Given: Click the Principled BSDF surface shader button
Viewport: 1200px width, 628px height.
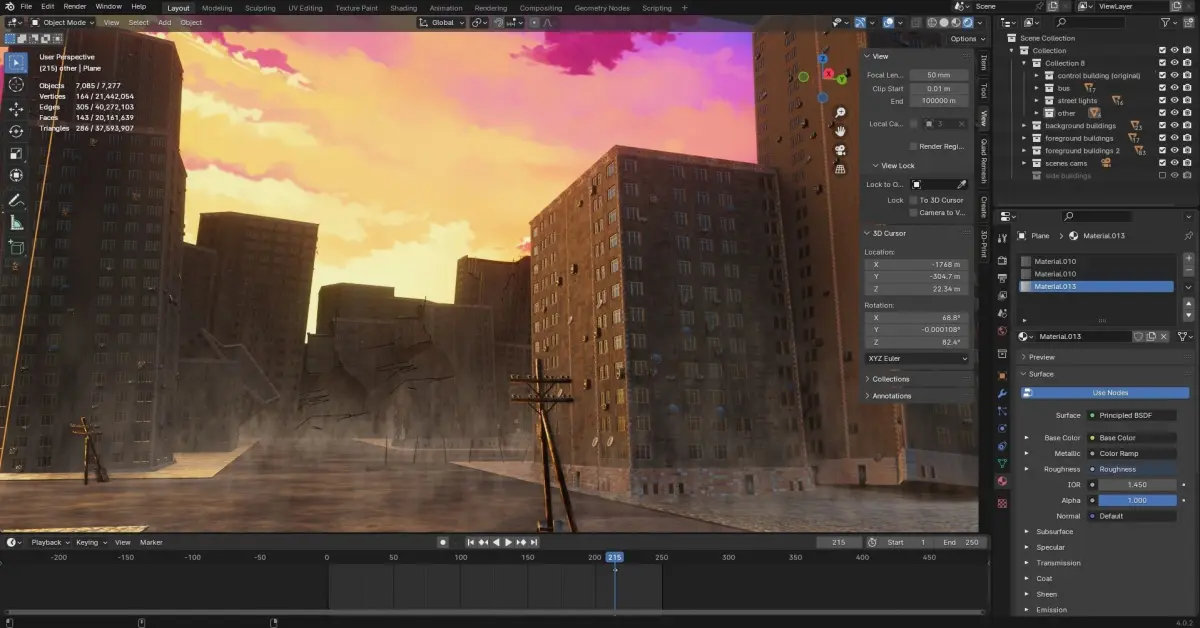Looking at the screenshot, I should pyautogui.click(x=1132, y=415).
